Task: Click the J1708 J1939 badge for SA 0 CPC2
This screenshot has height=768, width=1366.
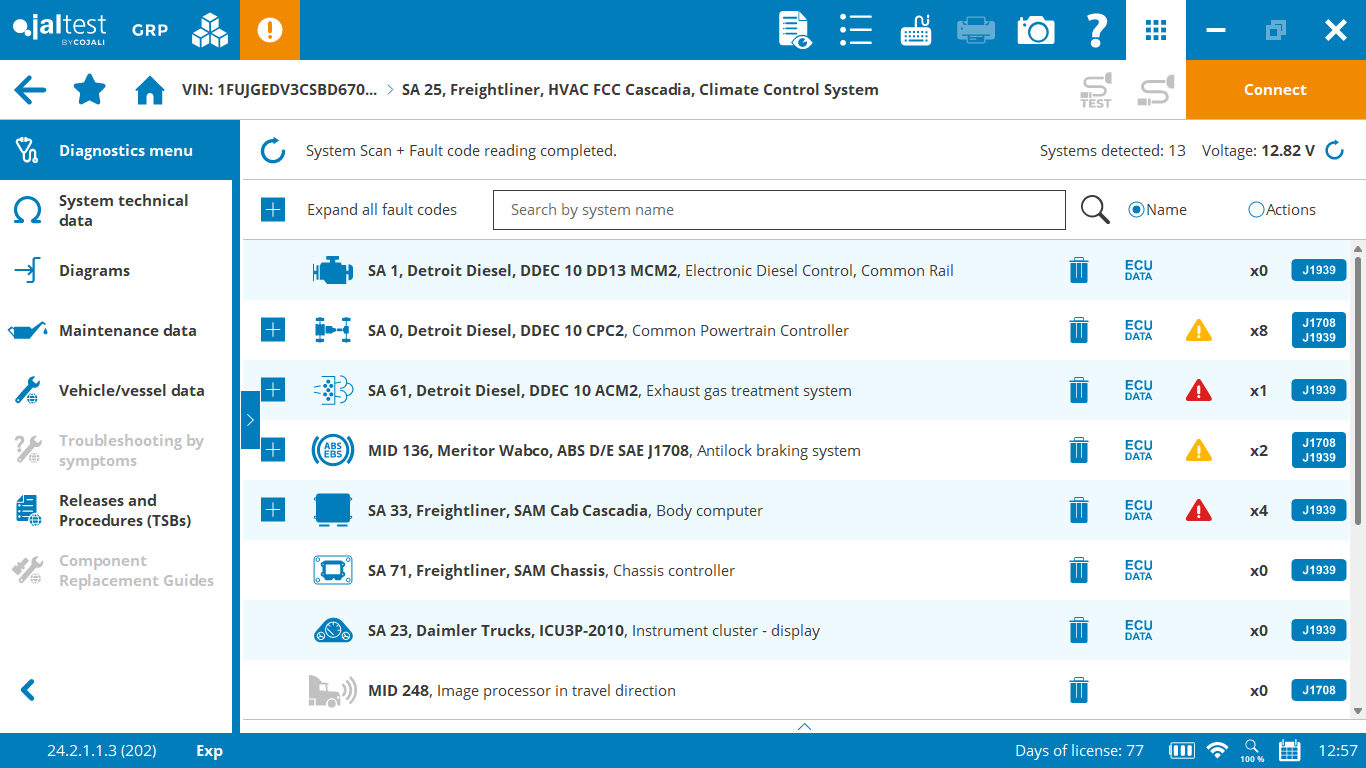Action: point(1319,330)
